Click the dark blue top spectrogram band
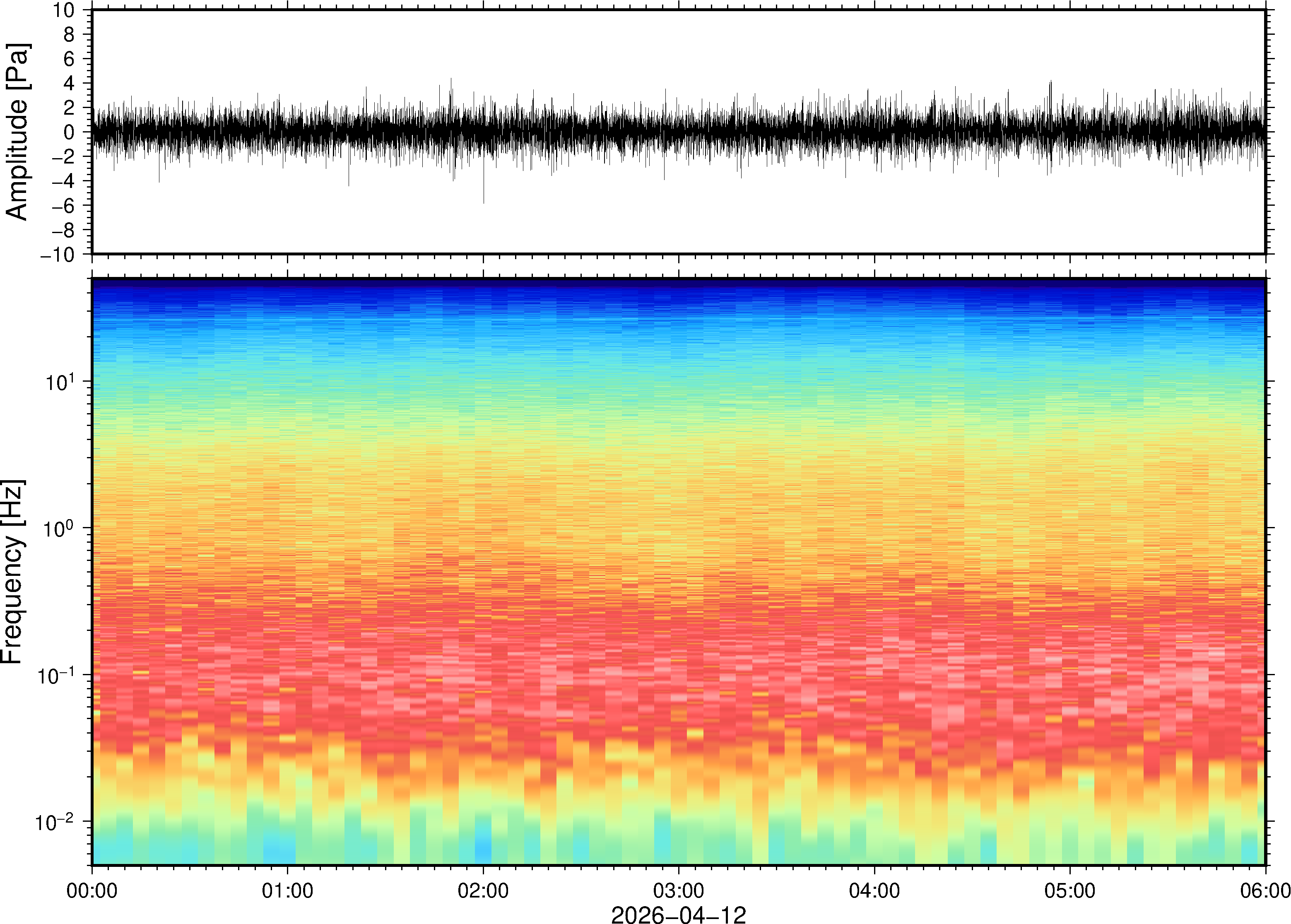 (x=678, y=284)
